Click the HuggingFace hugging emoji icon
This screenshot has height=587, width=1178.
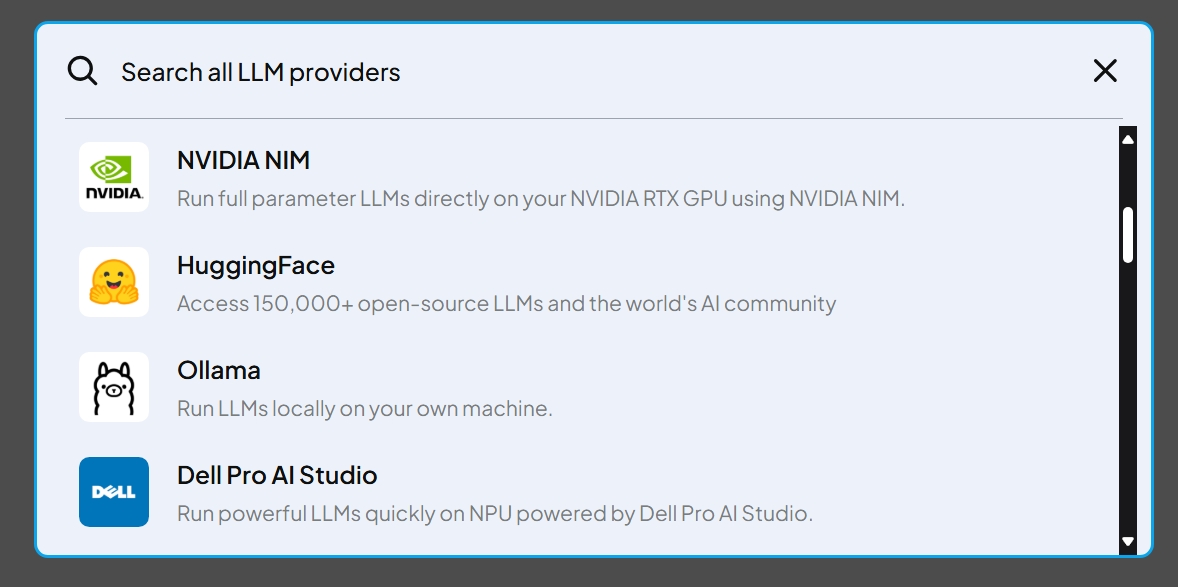click(114, 282)
